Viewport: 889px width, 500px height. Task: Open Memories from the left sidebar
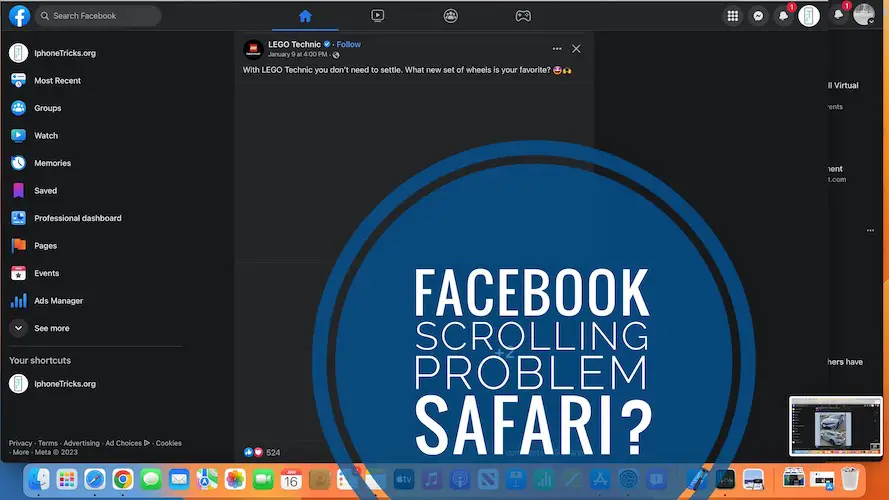pos(52,163)
